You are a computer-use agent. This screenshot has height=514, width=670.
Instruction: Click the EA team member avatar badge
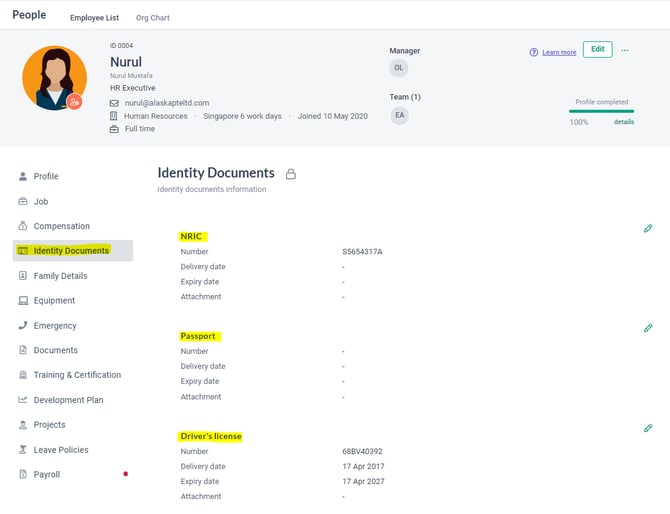399,115
